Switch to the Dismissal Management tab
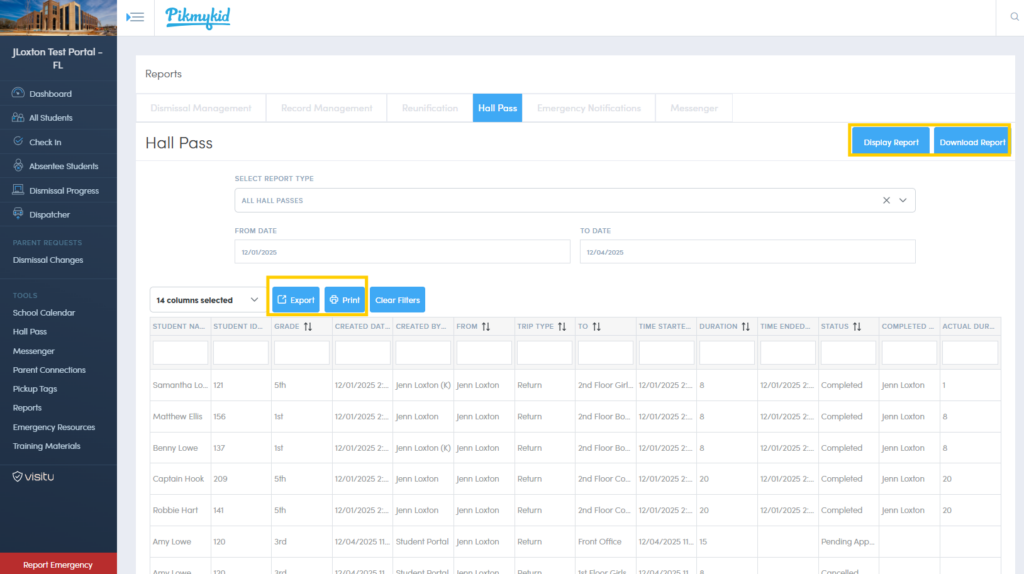Image resolution: width=1024 pixels, height=574 pixels. [x=201, y=108]
